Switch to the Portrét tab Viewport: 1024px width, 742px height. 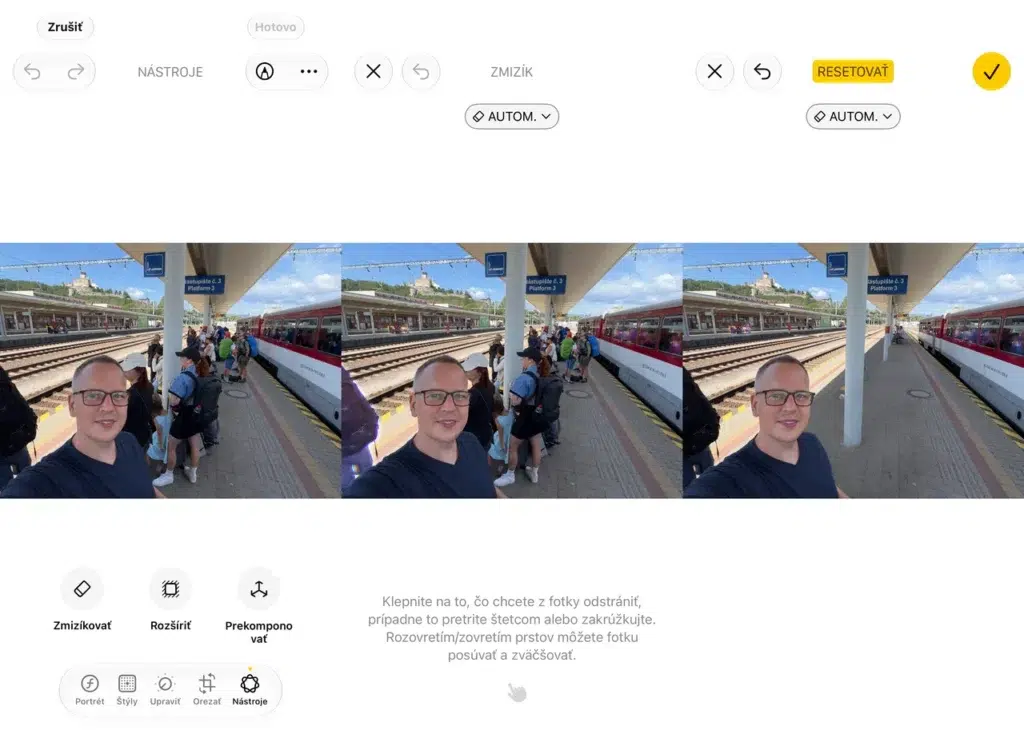pyautogui.click(x=89, y=690)
